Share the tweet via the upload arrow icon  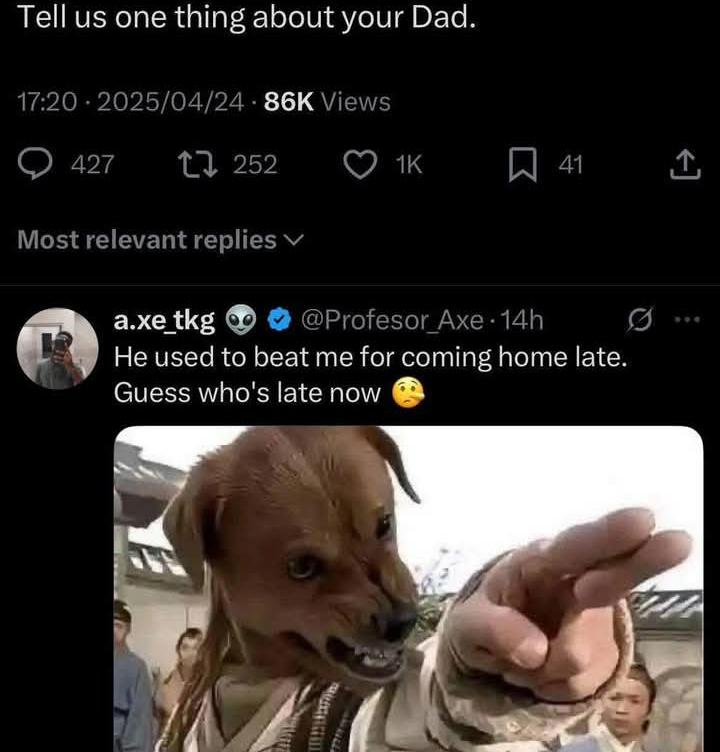tap(685, 164)
